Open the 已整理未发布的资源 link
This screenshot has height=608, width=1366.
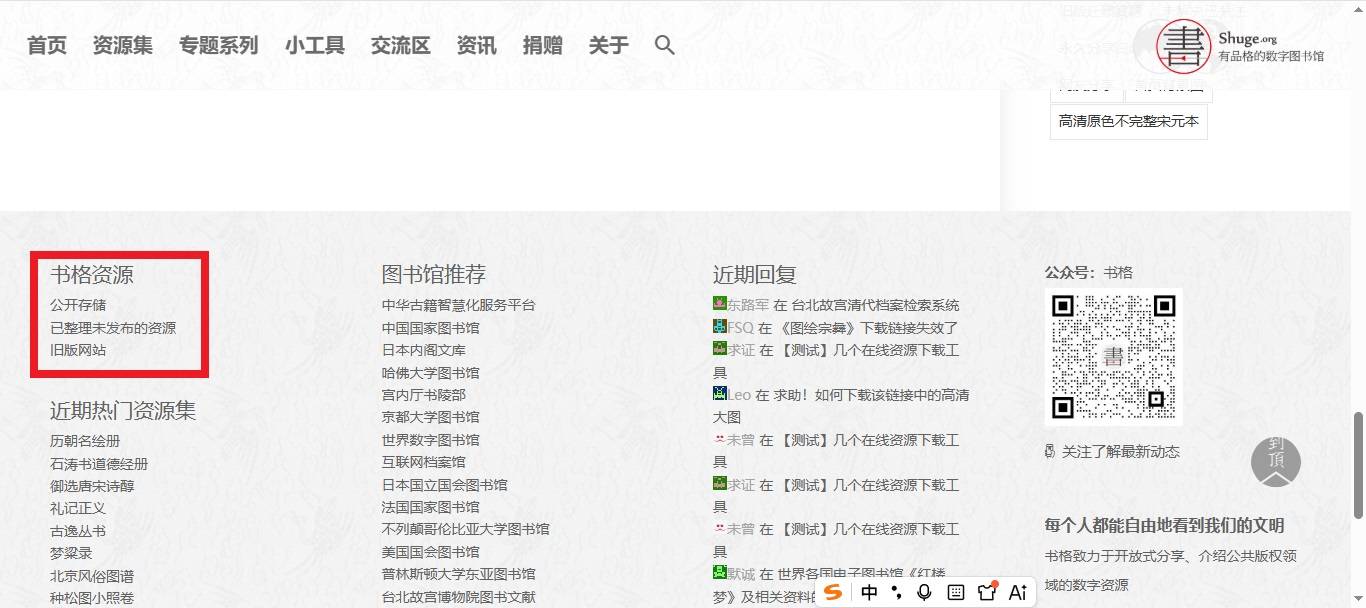pos(113,328)
